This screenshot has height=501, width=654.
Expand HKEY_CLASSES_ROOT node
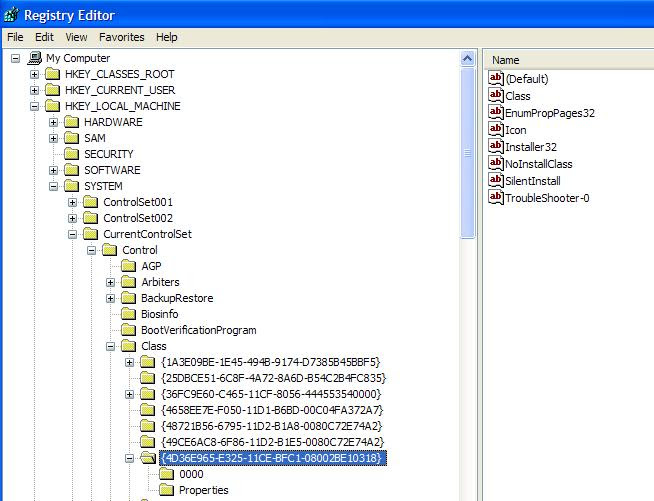pyautogui.click(x=35, y=75)
